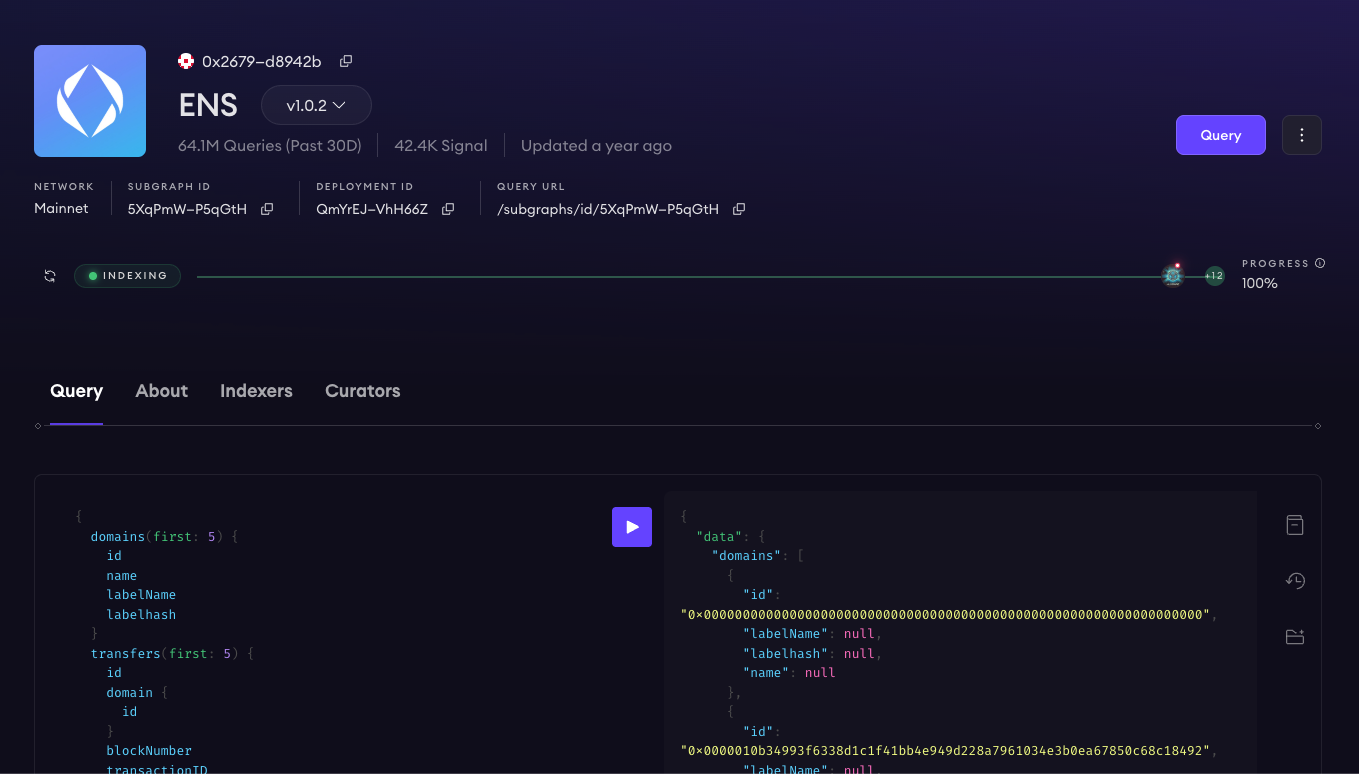Open the query history icon
Viewport: 1359px width, 774px height.
1295,581
